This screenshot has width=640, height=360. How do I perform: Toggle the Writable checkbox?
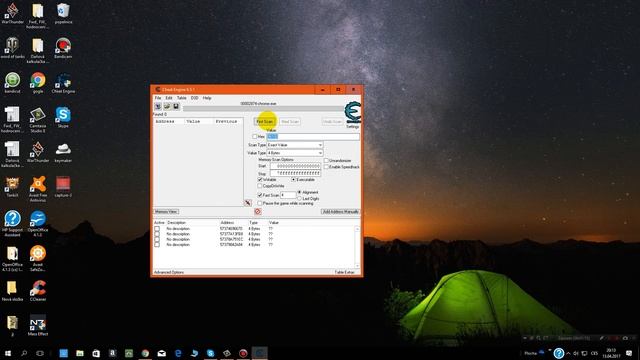coord(260,180)
